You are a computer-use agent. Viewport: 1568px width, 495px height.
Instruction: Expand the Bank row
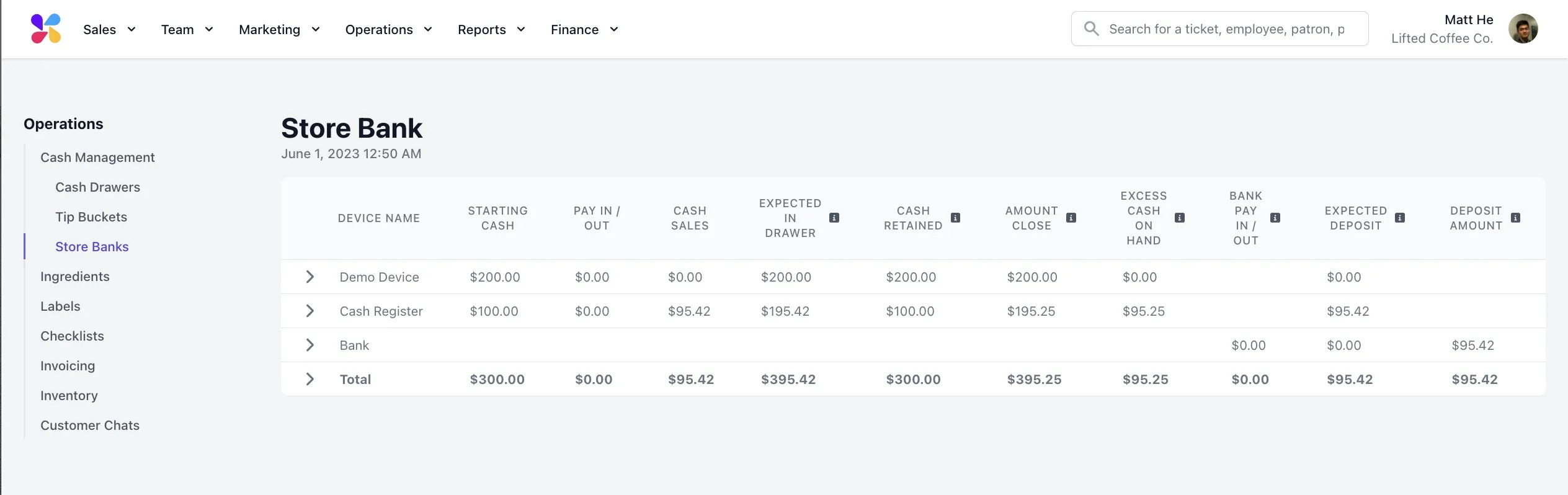310,345
